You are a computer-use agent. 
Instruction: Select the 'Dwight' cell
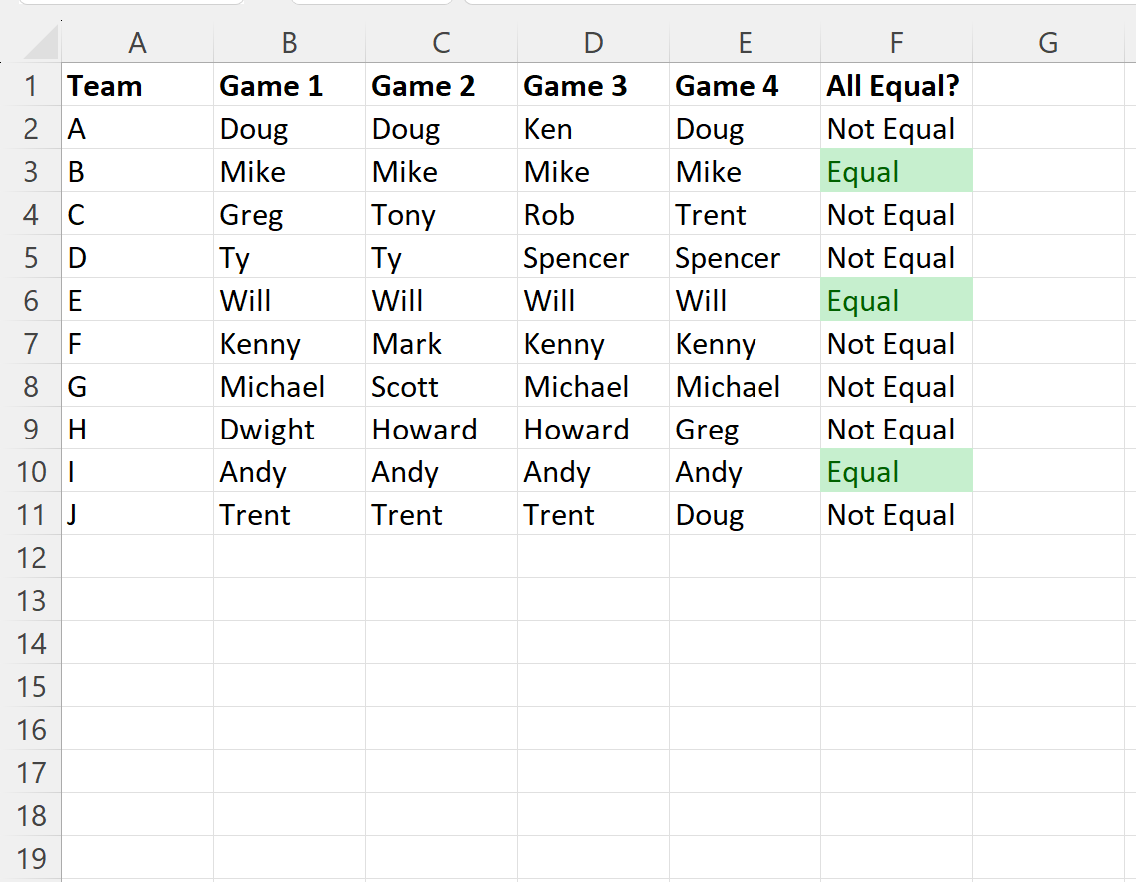click(x=289, y=429)
